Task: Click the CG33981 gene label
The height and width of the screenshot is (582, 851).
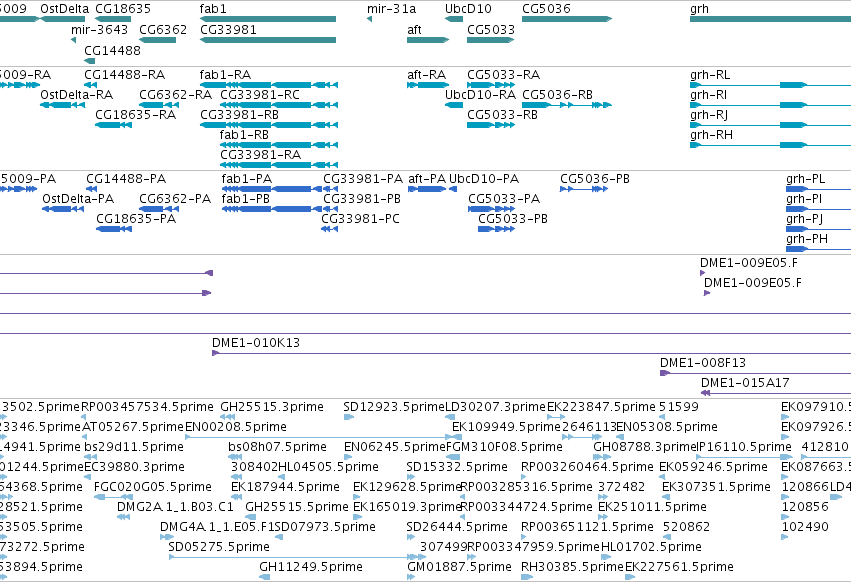Action: pos(228,29)
